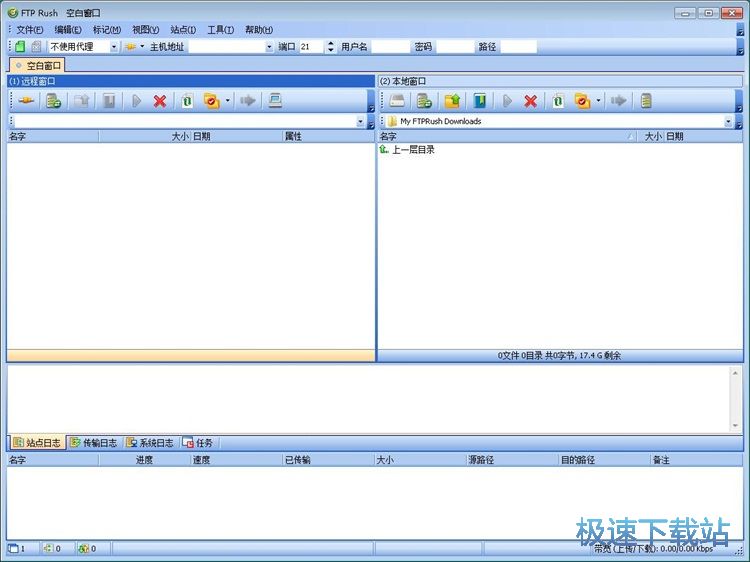The width and height of the screenshot is (750, 562).
Task: Click the remote pane connect plug icon
Action: click(25, 101)
